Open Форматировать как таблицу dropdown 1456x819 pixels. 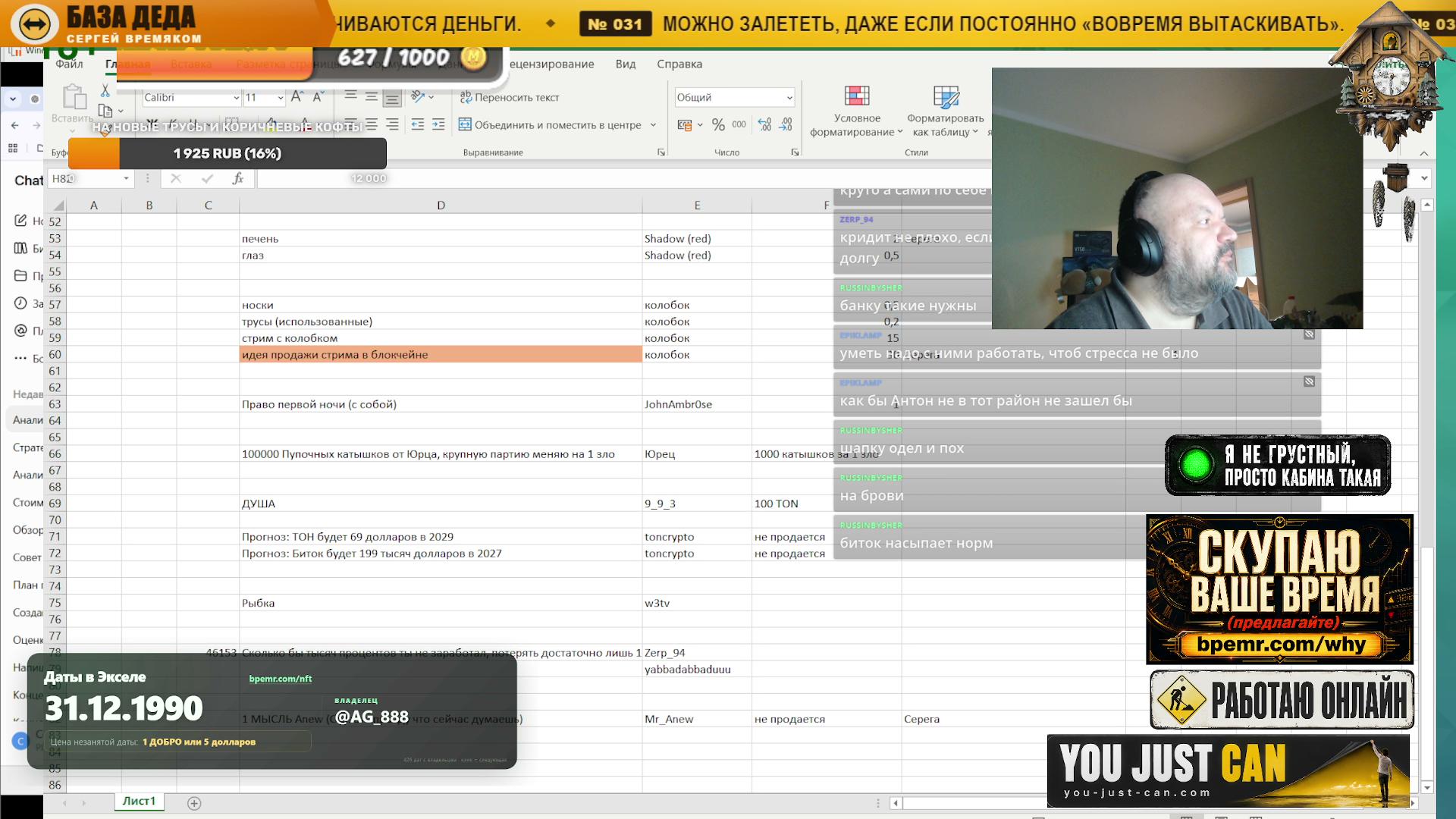click(946, 111)
